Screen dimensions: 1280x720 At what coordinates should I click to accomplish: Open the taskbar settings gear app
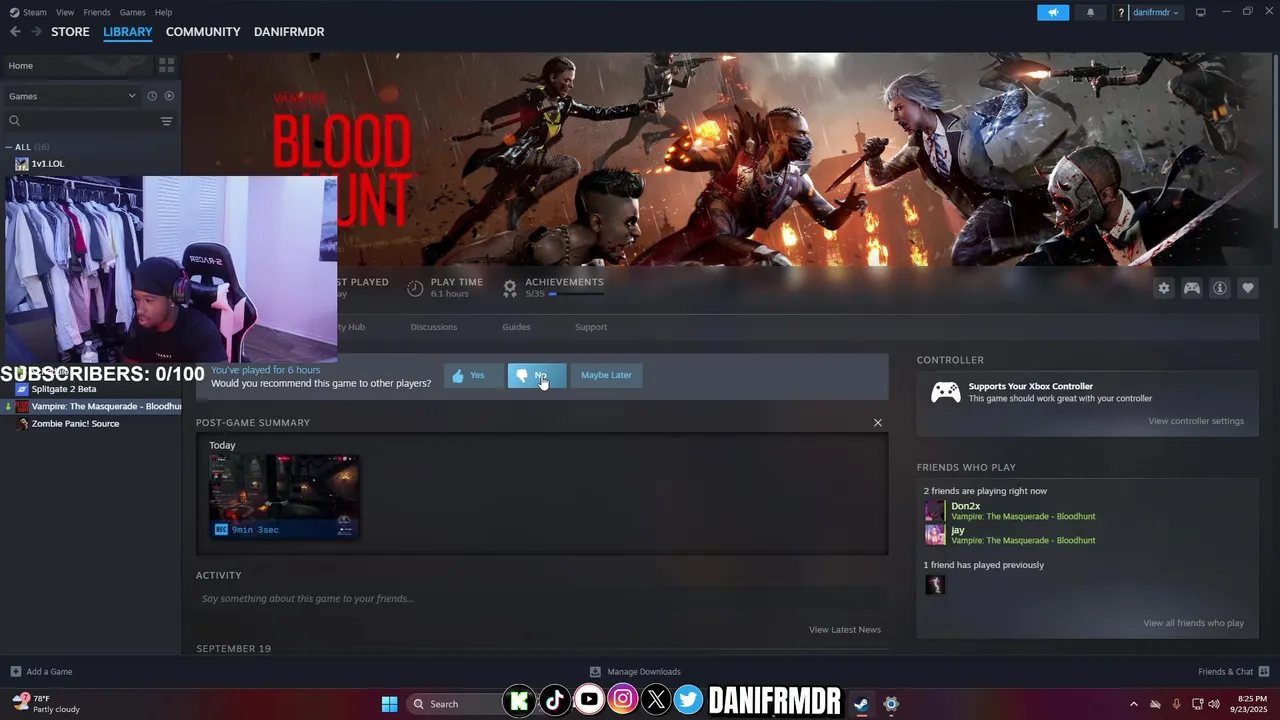(x=891, y=704)
